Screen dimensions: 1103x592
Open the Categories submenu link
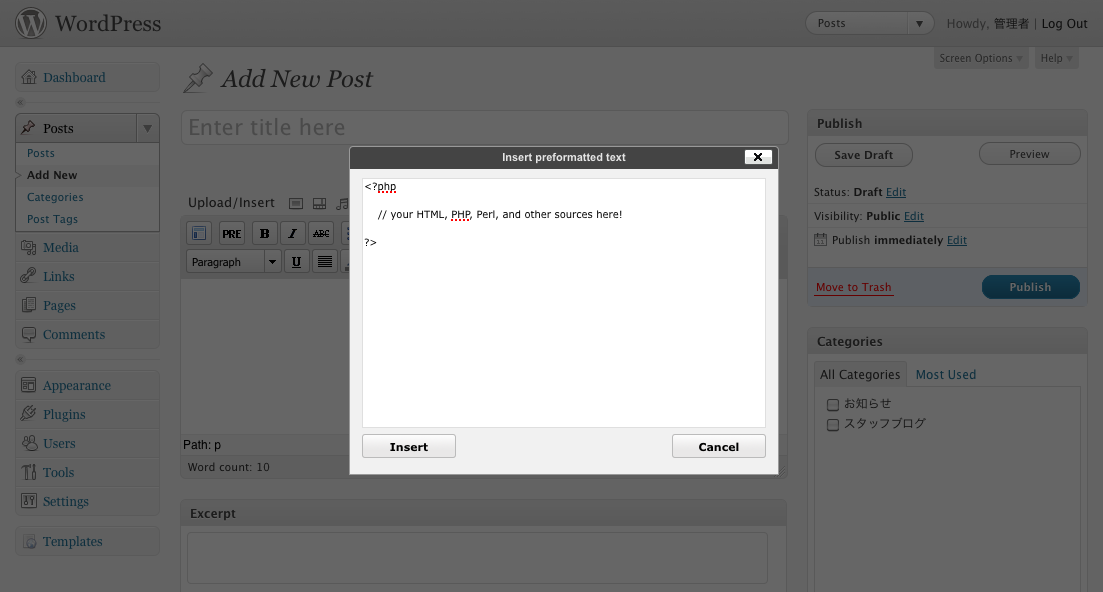(55, 198)
